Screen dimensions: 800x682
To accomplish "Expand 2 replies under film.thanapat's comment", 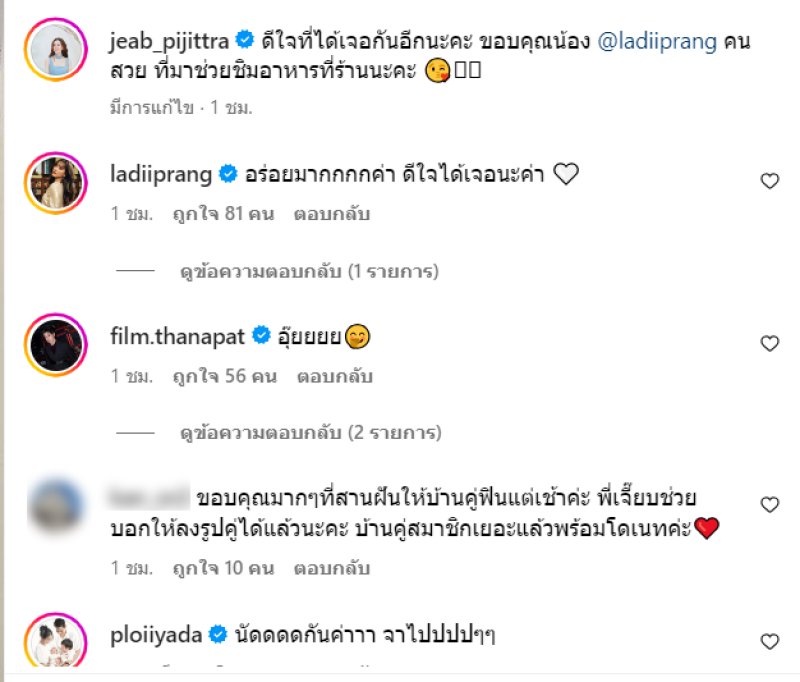I will (309, 433).
